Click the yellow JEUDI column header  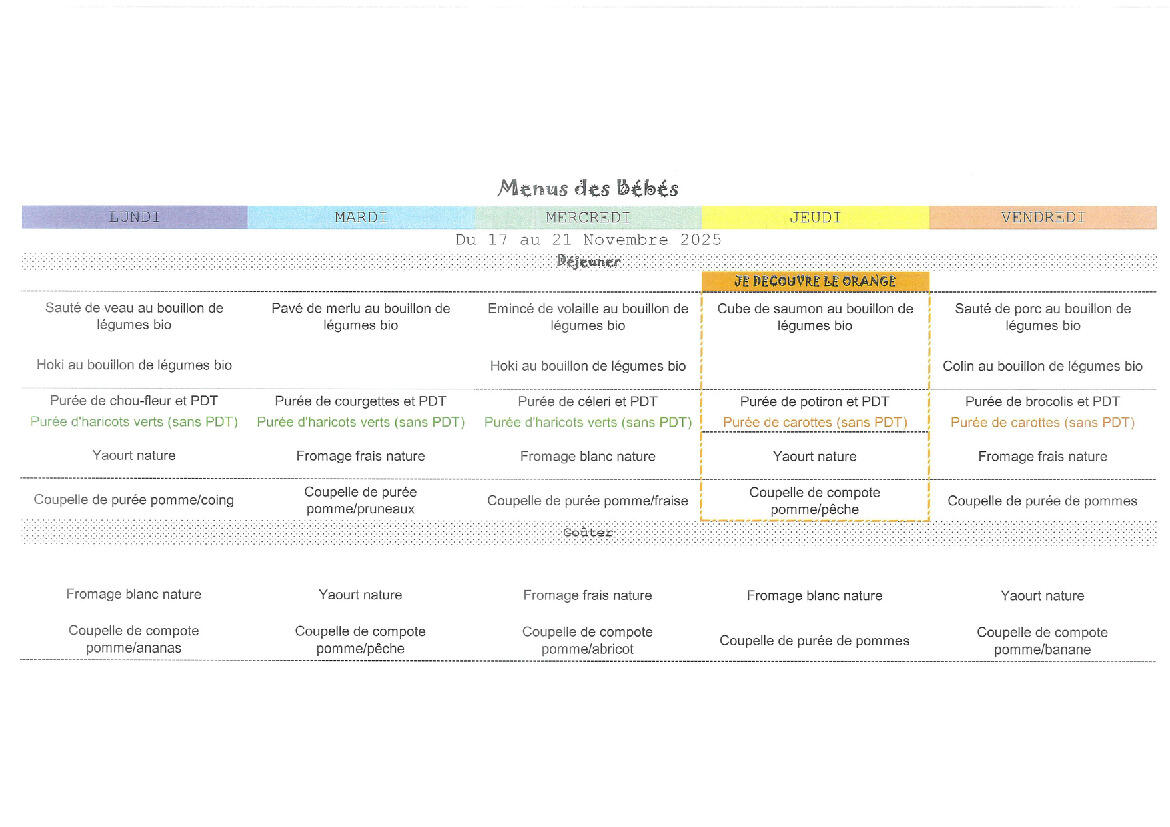click(x=815, y=217)
